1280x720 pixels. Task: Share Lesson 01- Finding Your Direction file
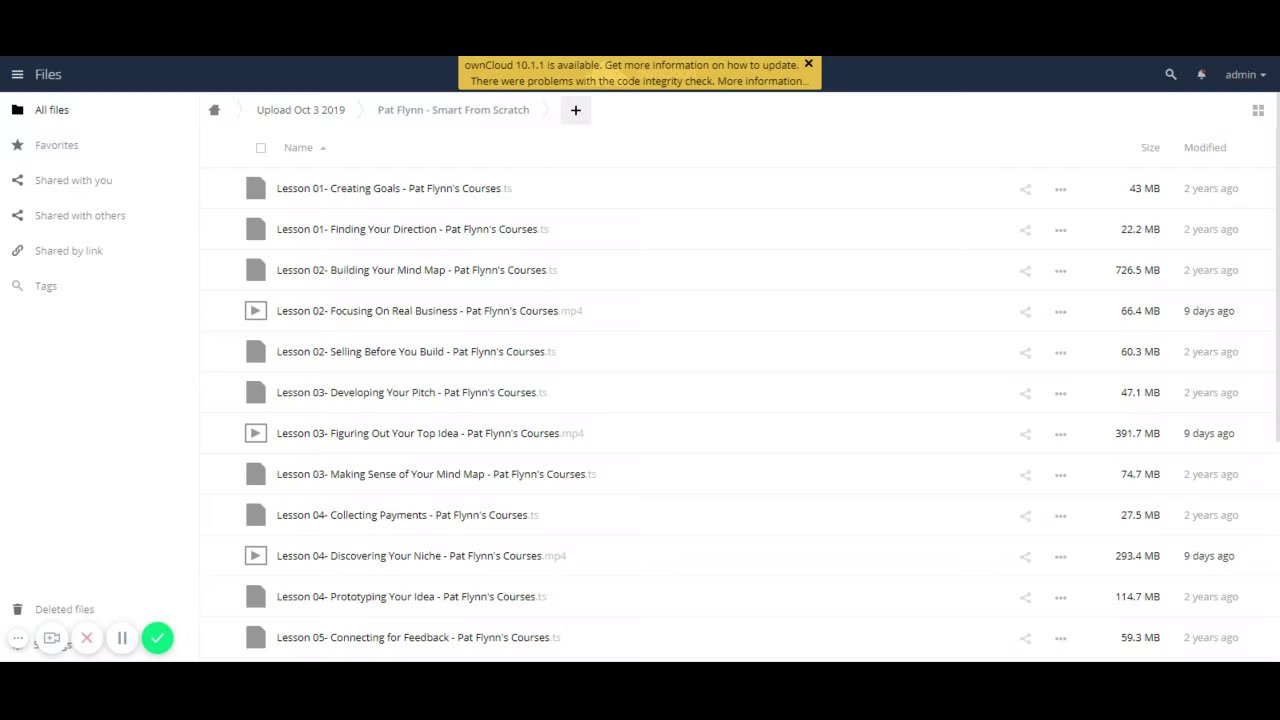click(1025, 230)
